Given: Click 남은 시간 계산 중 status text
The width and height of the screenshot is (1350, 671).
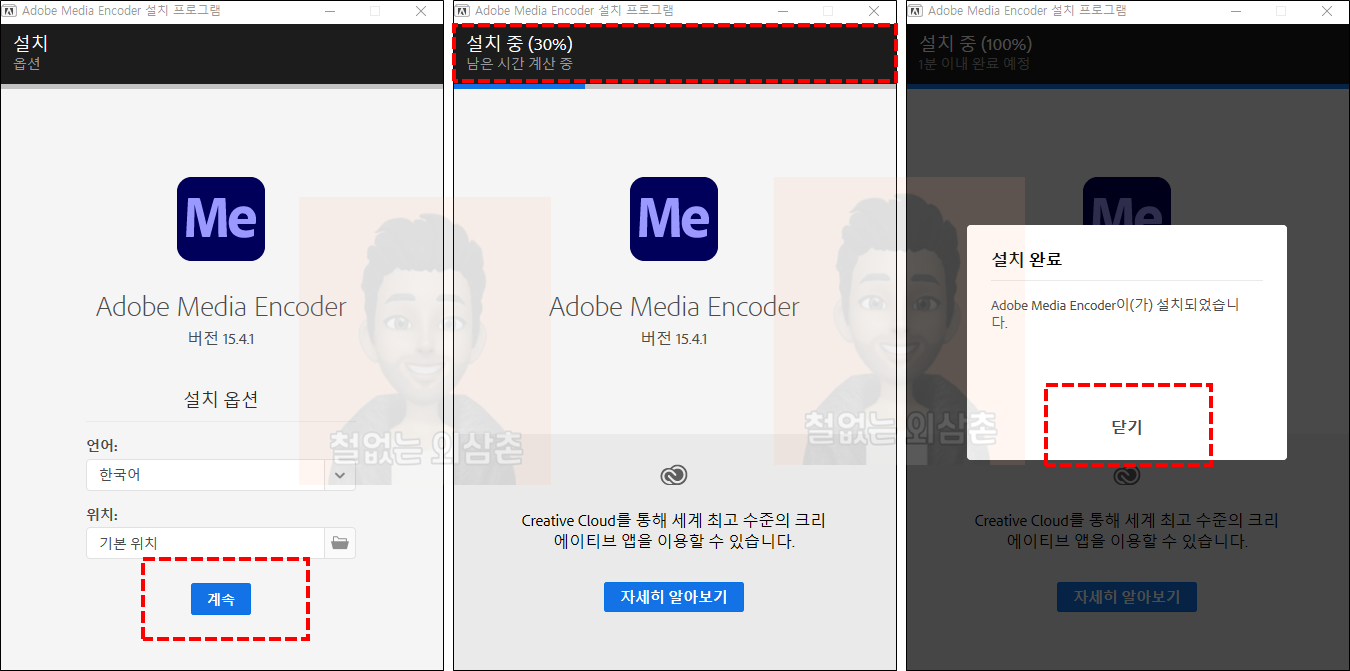Looking at the screenshot, I should [519, 64].
